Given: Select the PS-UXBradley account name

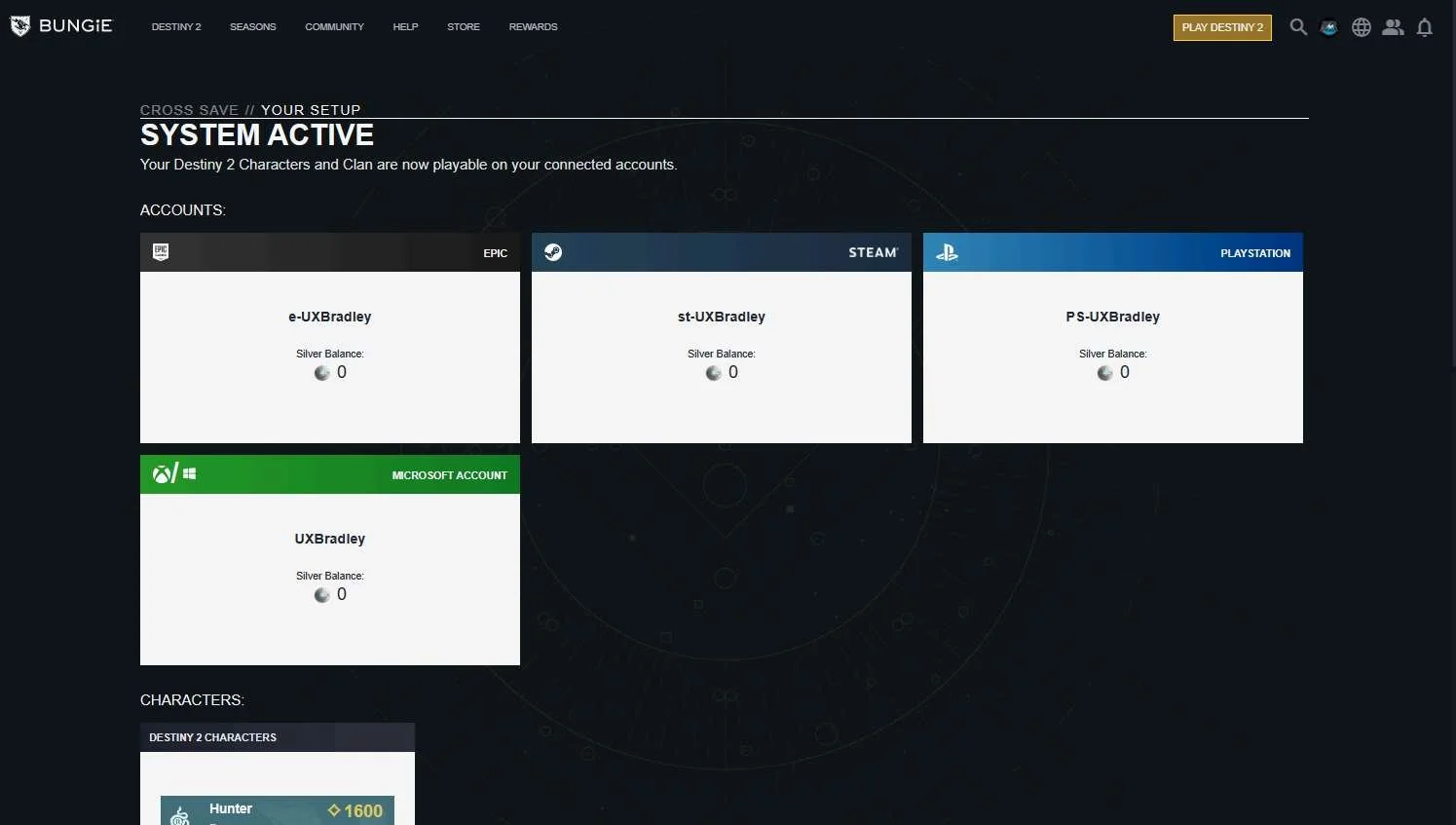Looking at the screenshot, I should pyautogui.click(x=1113, y=317).
